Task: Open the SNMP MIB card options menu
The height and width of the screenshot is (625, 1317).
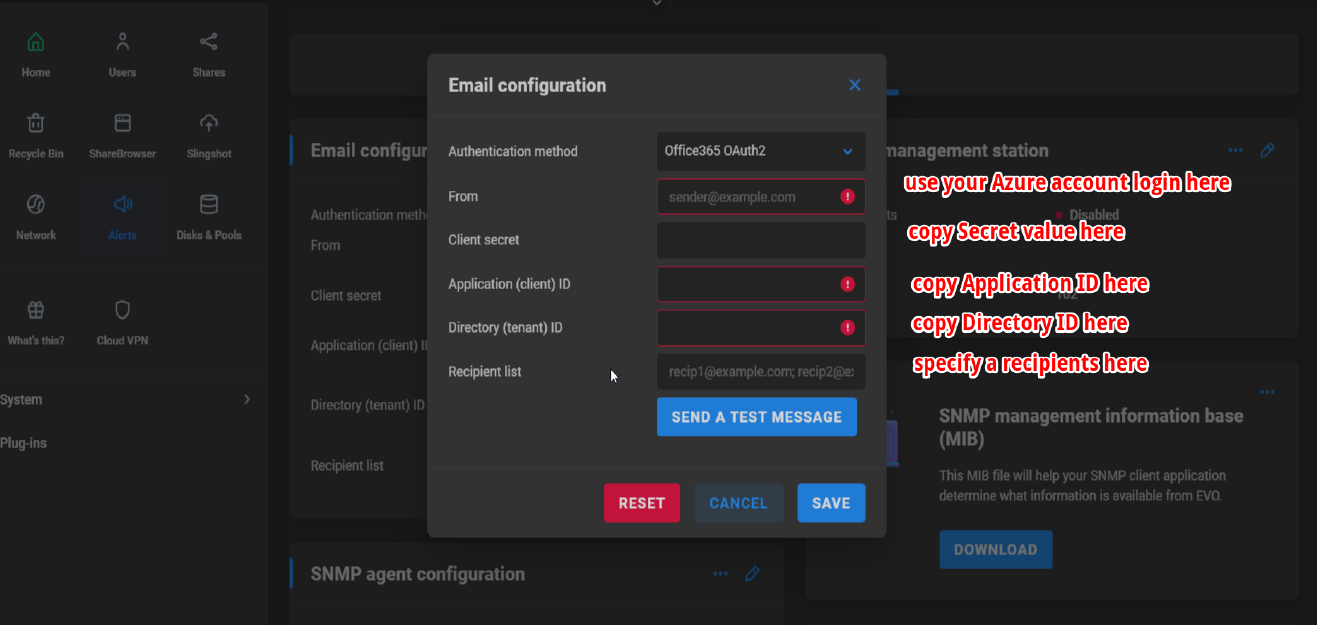Action: (1269, 392)
